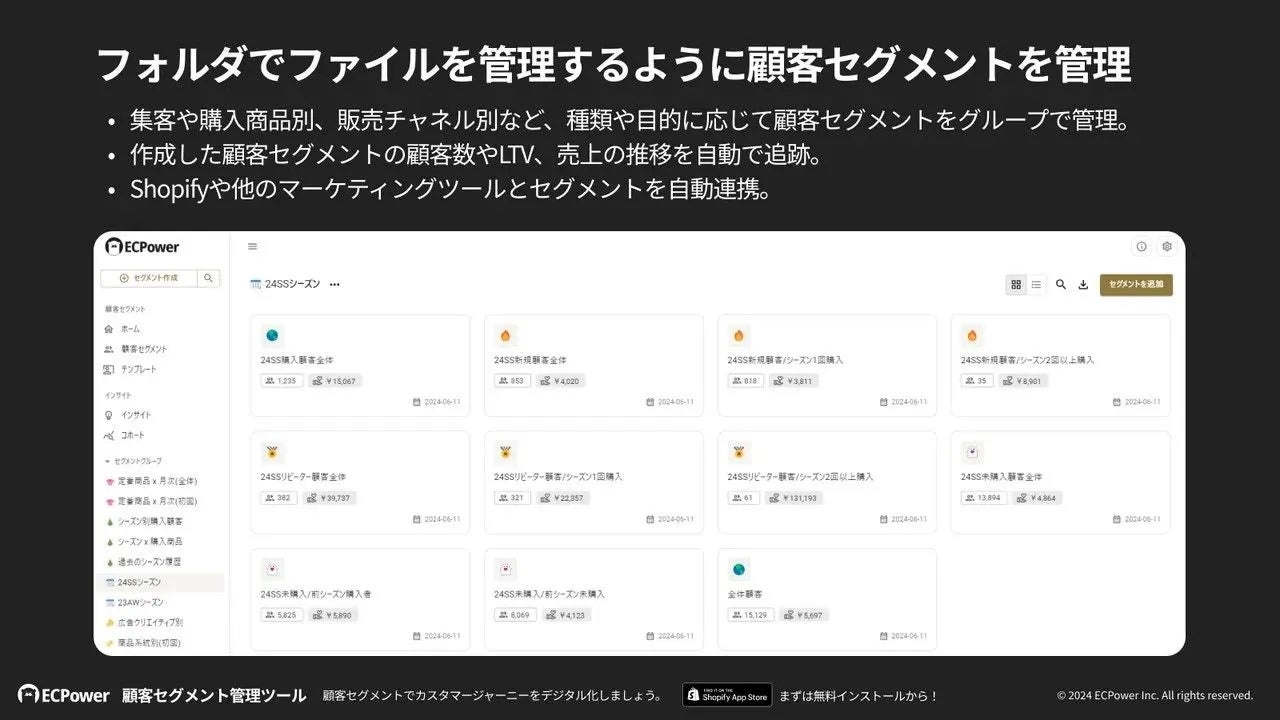Screen dimensions: 1280x720
Task: Switch to grid view
Action: 1016,285
